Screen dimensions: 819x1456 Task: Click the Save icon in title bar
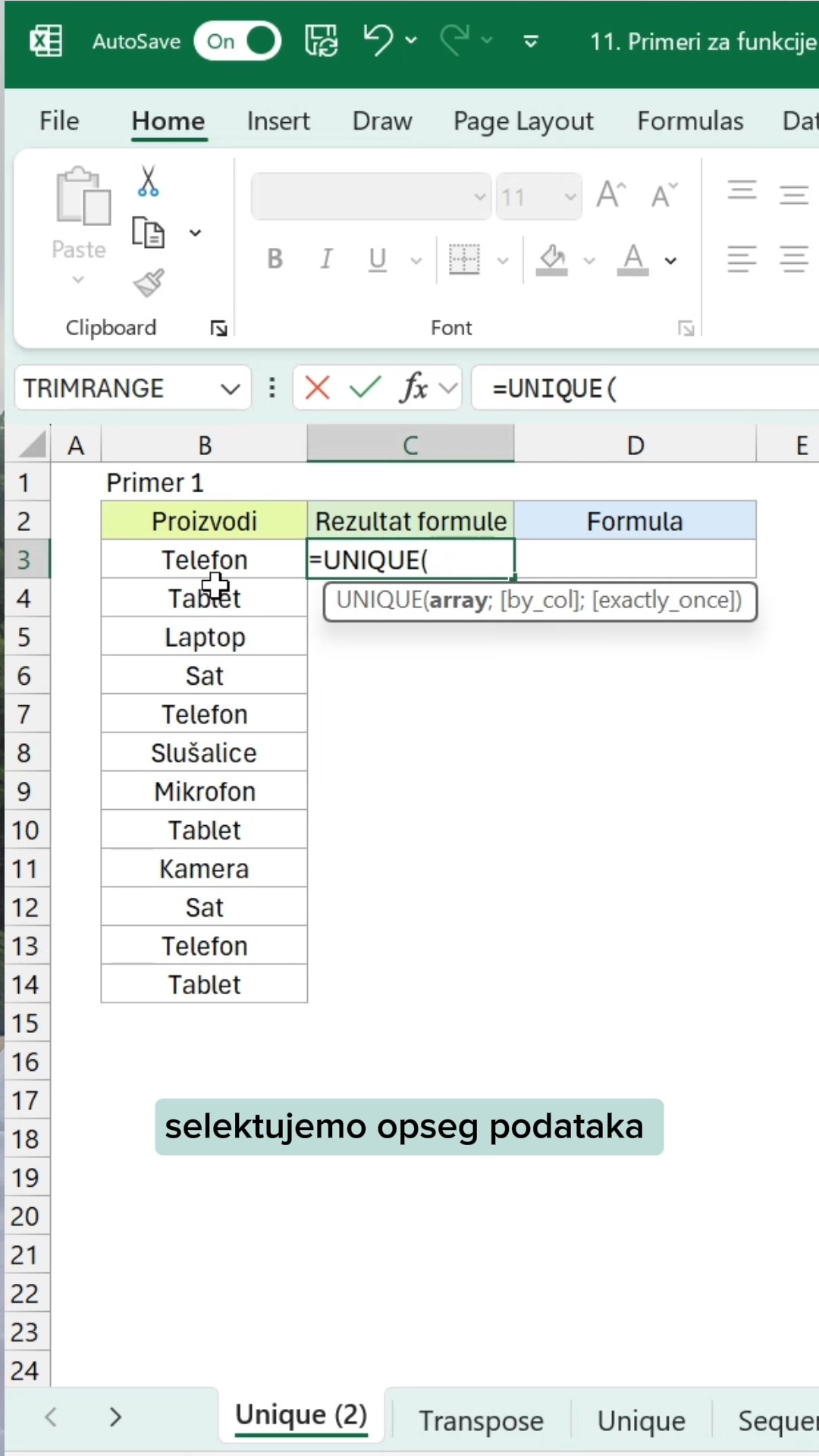(322, 41)
